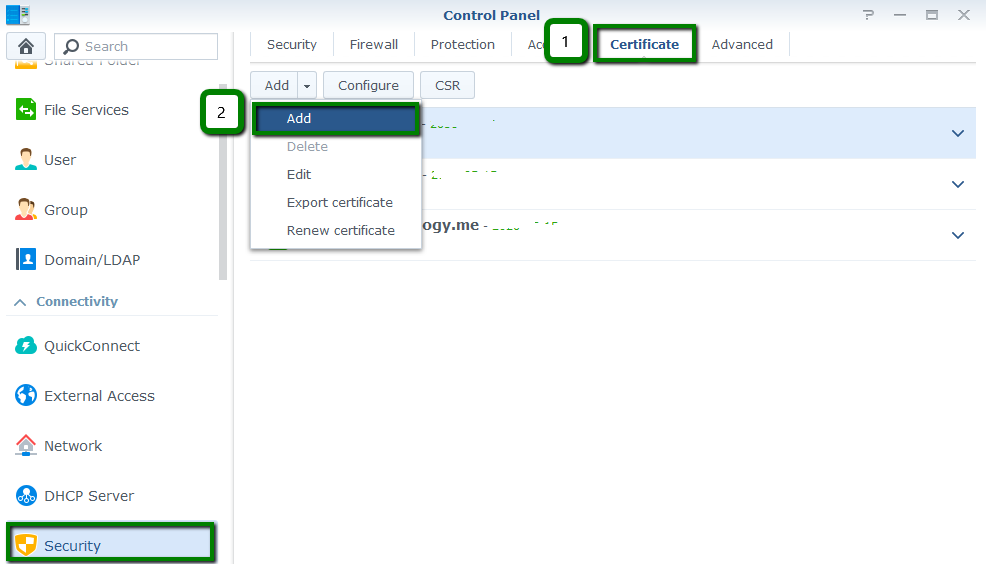Open File Services via its icon
This screenshot has width=986, height=564.
[x=26, y=110]
